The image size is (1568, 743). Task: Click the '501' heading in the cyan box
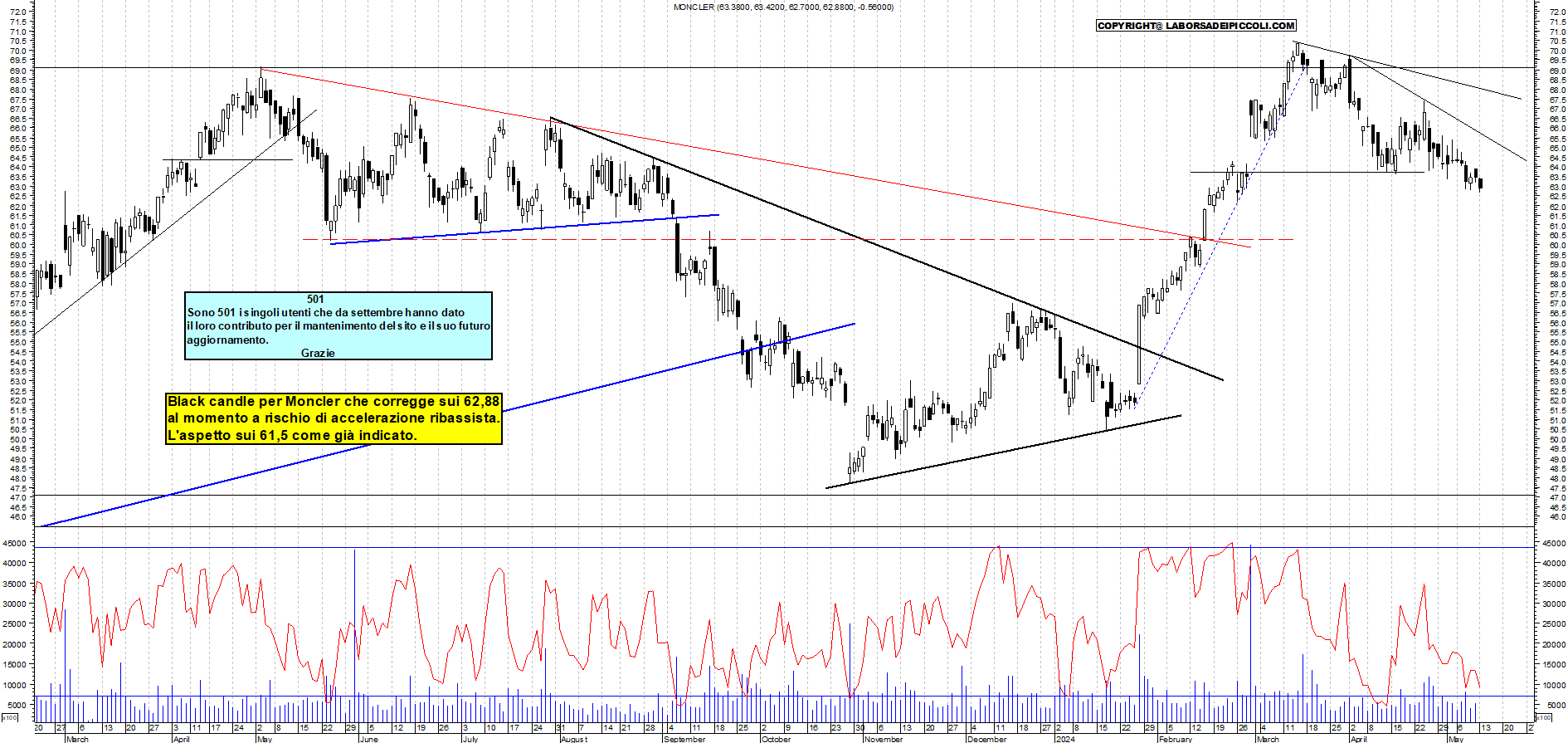click(x=315, y=299)
